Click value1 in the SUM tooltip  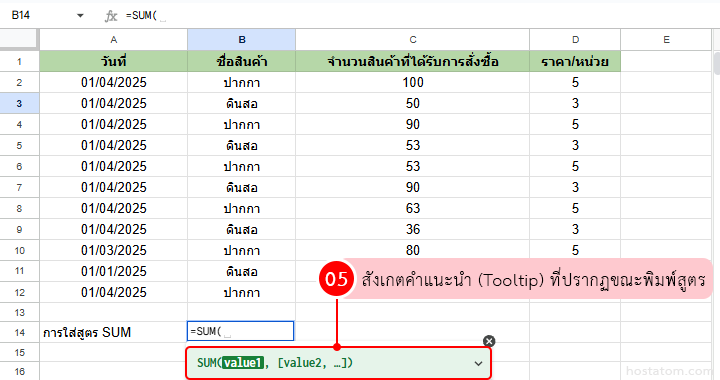pyautogui.click(x=243, y=363)
